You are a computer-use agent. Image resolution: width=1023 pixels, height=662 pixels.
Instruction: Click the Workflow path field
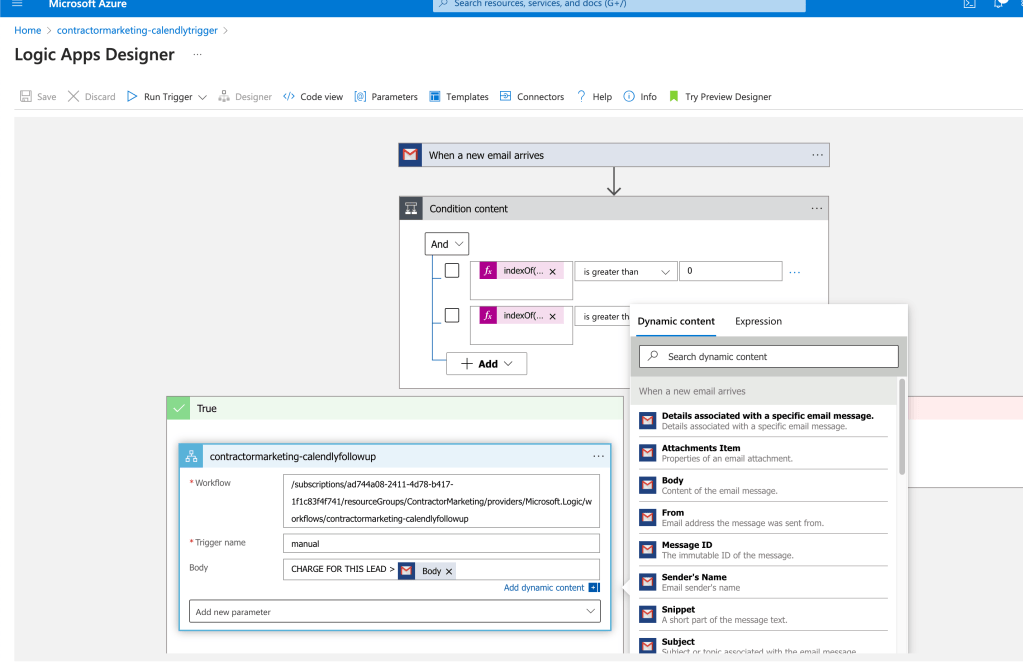point(441,501)
